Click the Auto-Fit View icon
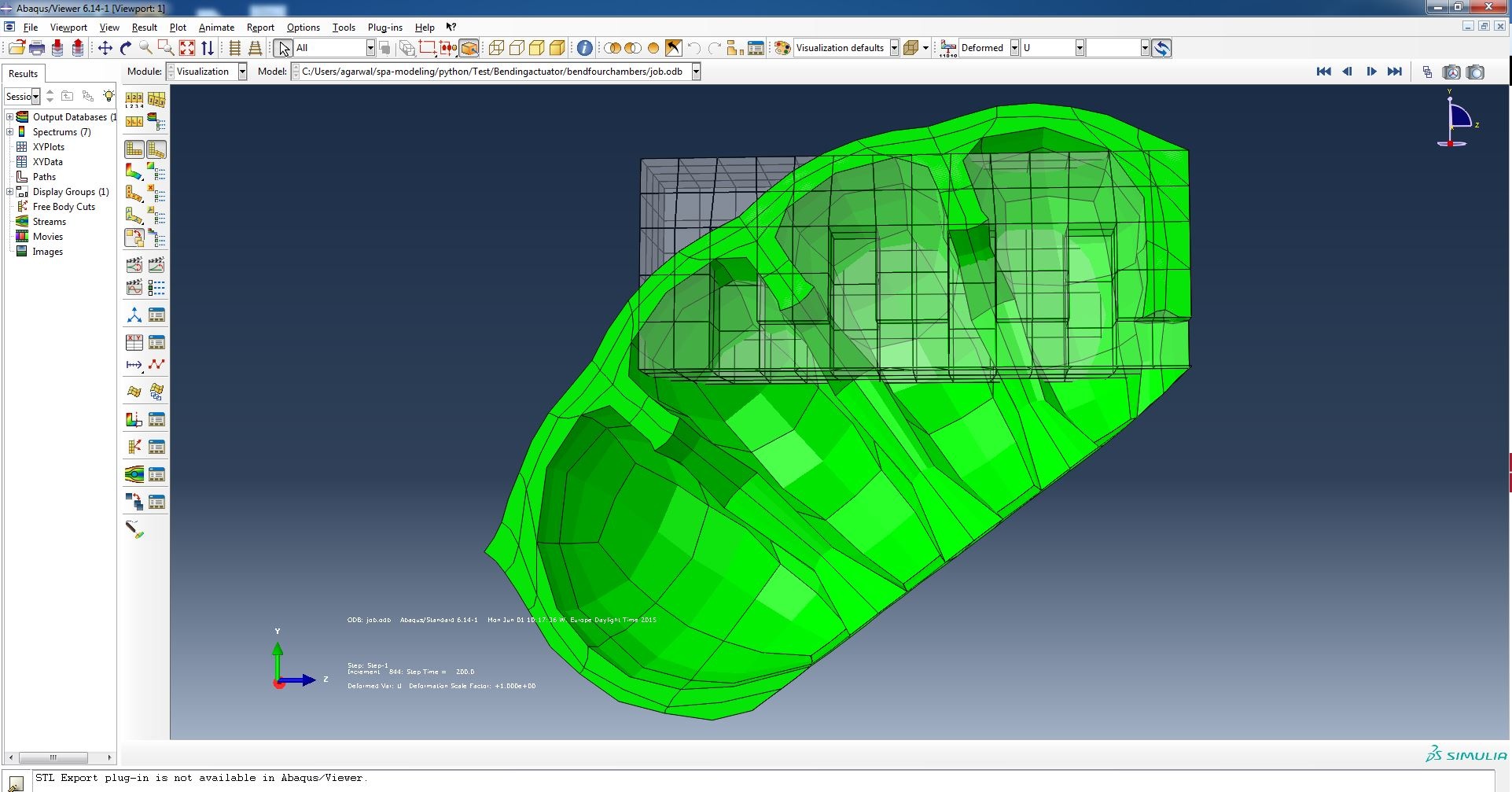The height and width of the screenshot is (792, 1512). 186,48
